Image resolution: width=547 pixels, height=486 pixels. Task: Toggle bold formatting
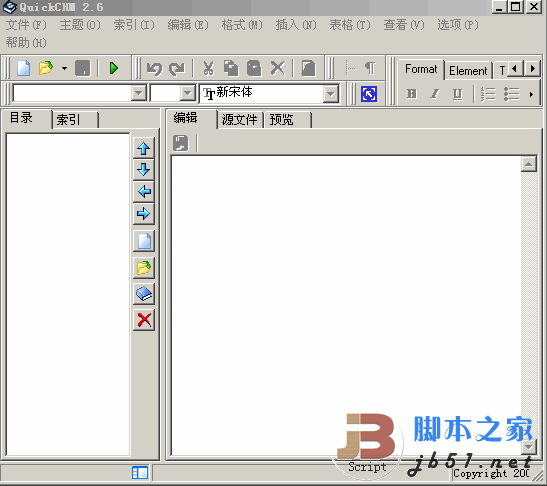[412, 94]
